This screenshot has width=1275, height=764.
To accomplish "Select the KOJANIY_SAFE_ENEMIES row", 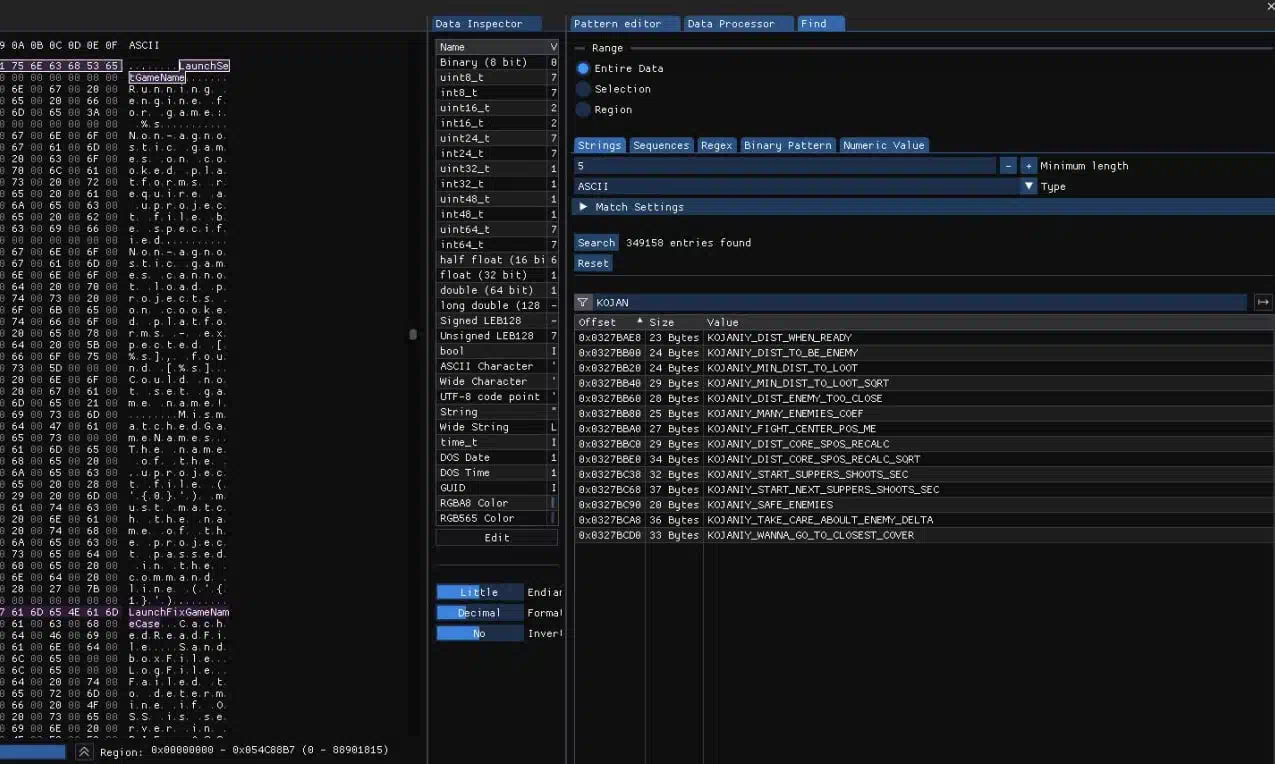I will click(924, 505).
